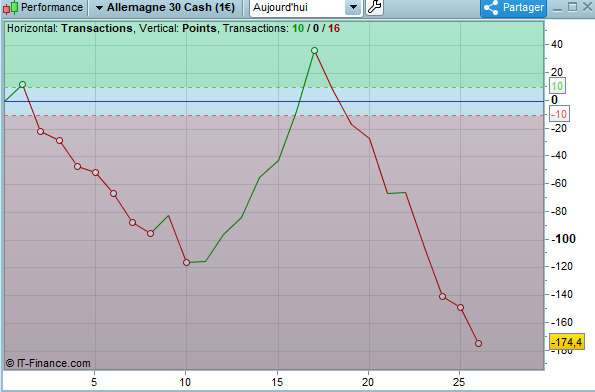
Task: Click the red -10 level label
Action: tap(559, 114)
